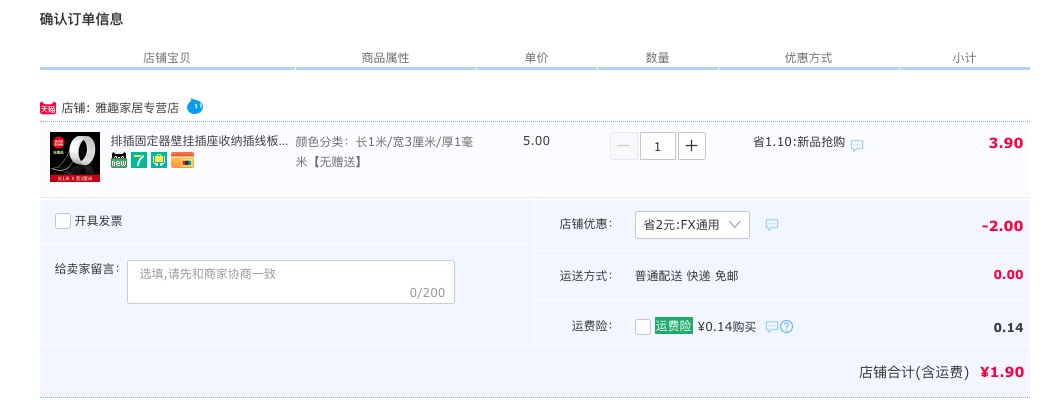
Task: Click the 运送方式 label
Action: point(586,276)
